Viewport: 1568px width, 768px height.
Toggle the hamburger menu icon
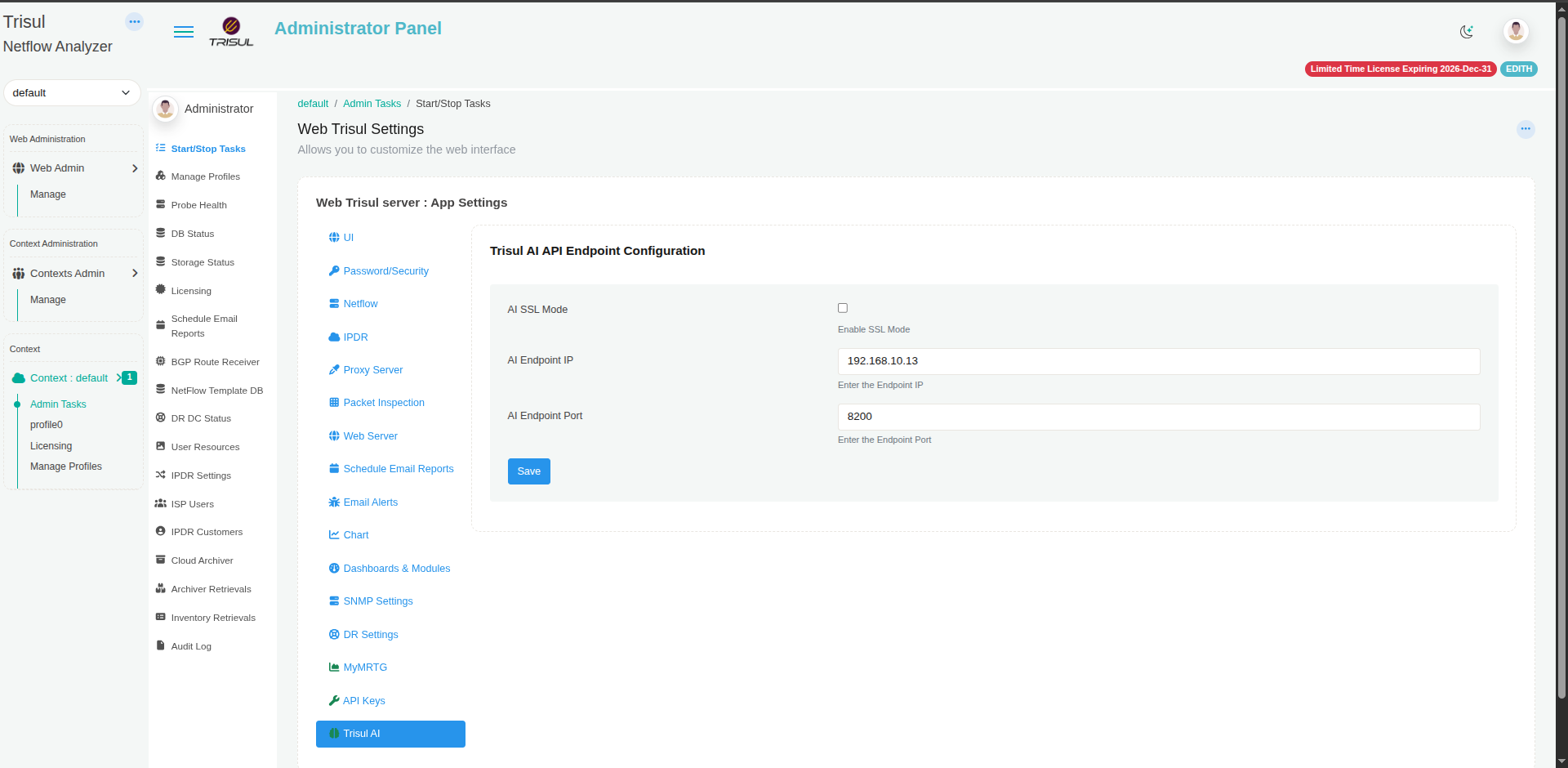tap(184, 32)
